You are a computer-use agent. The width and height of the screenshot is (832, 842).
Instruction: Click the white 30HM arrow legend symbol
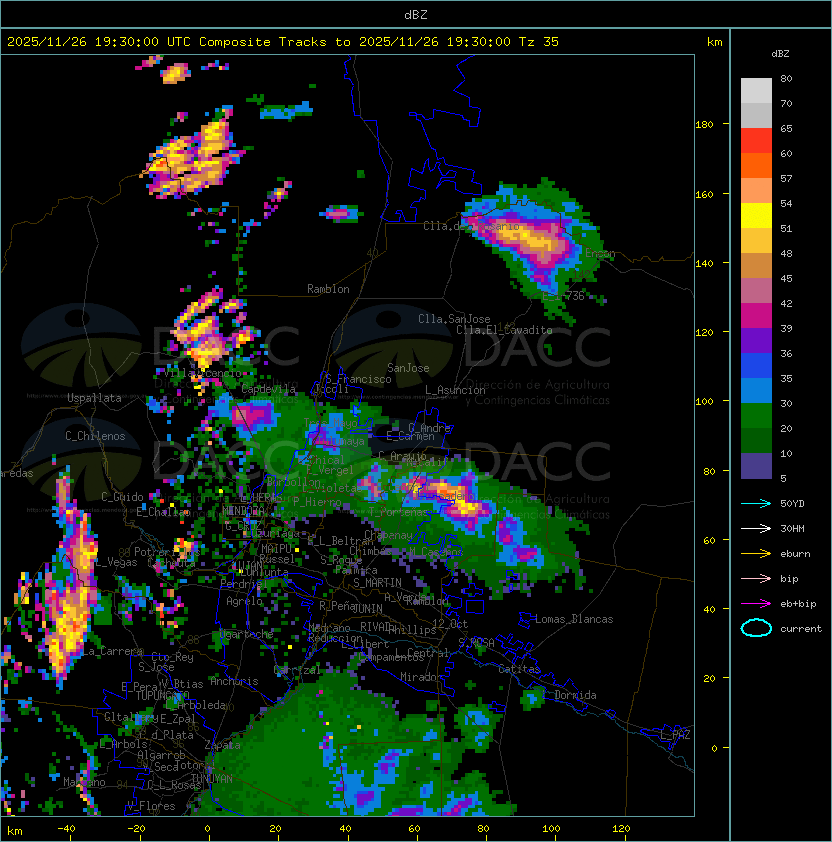click(756, 528)
